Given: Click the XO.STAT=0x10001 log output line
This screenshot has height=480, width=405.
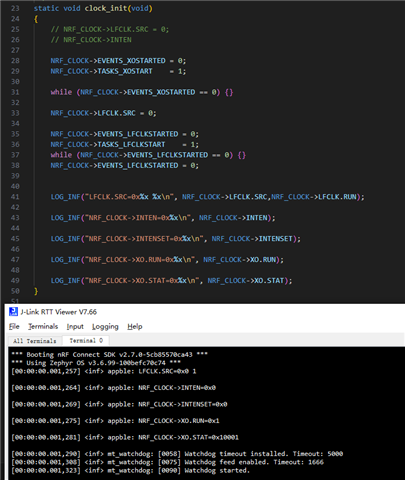Looking at the screenshot, I should (x=125, y=437).
